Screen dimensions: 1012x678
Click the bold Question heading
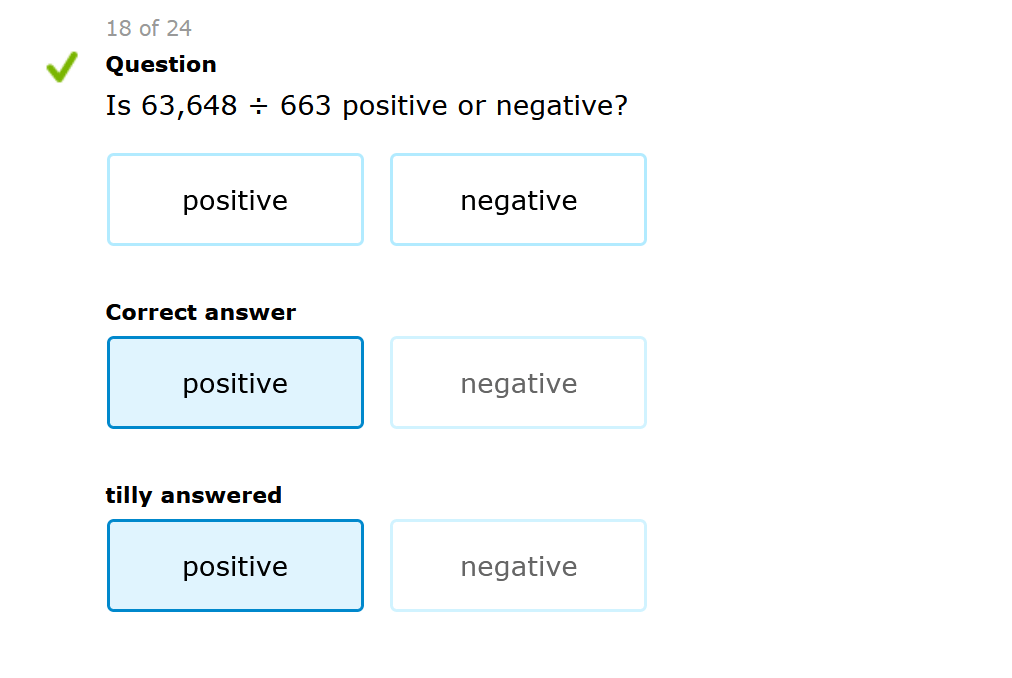click(161, 65)
